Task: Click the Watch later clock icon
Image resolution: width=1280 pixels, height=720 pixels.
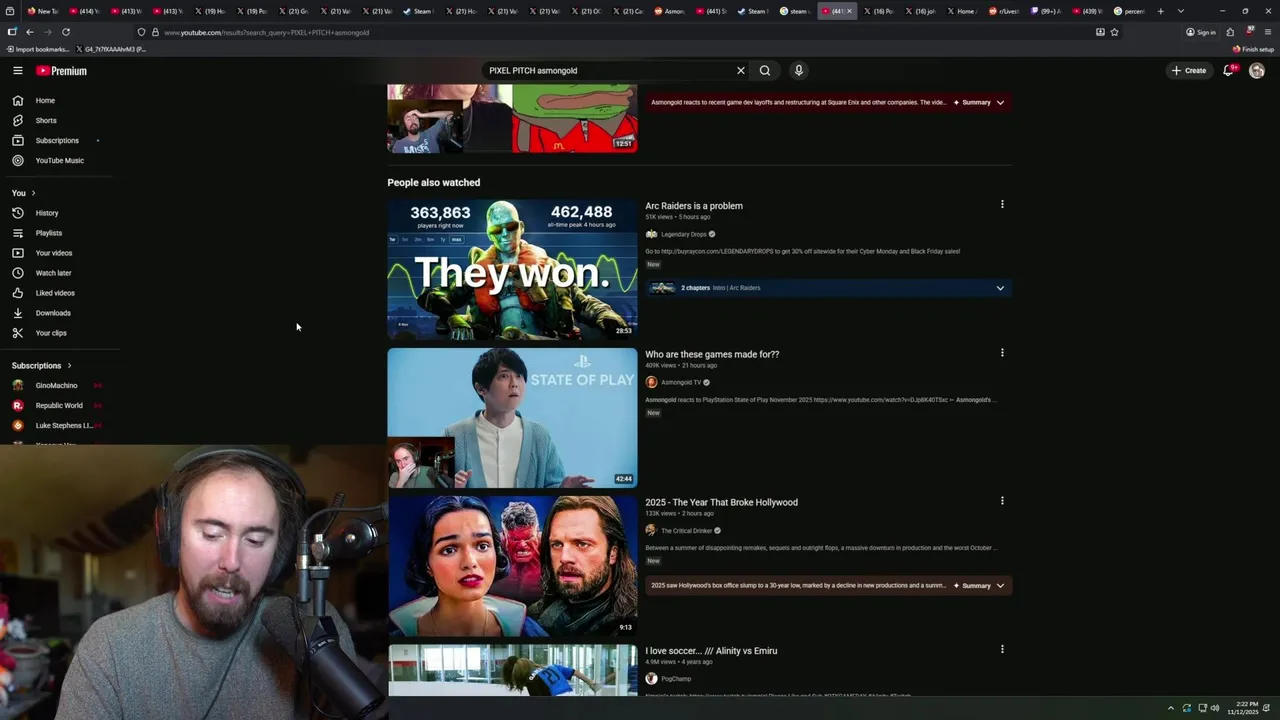Action: pos(17,273)
